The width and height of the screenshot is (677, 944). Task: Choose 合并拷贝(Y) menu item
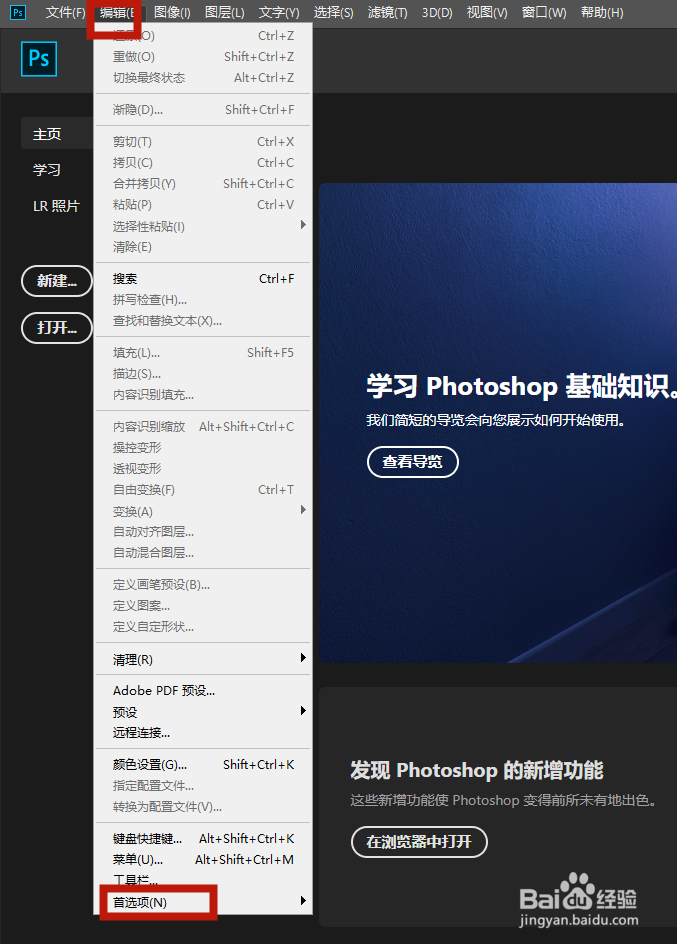[x=203, y=184]
